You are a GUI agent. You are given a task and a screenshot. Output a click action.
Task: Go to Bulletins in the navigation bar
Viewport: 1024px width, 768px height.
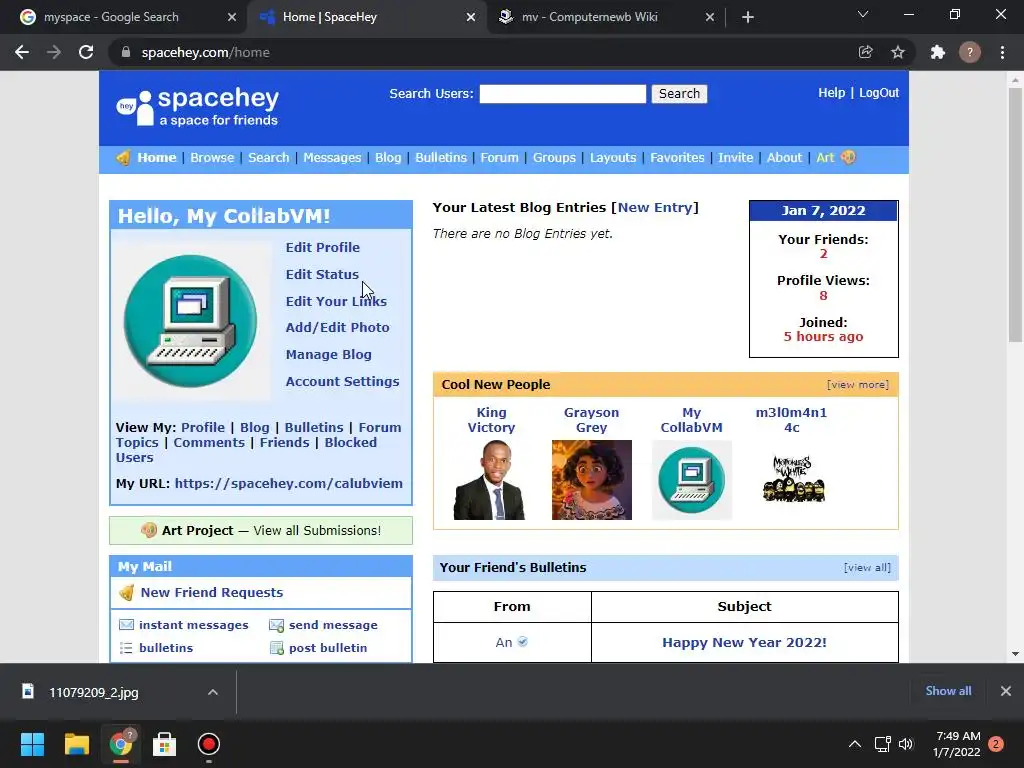pos(441,157)
